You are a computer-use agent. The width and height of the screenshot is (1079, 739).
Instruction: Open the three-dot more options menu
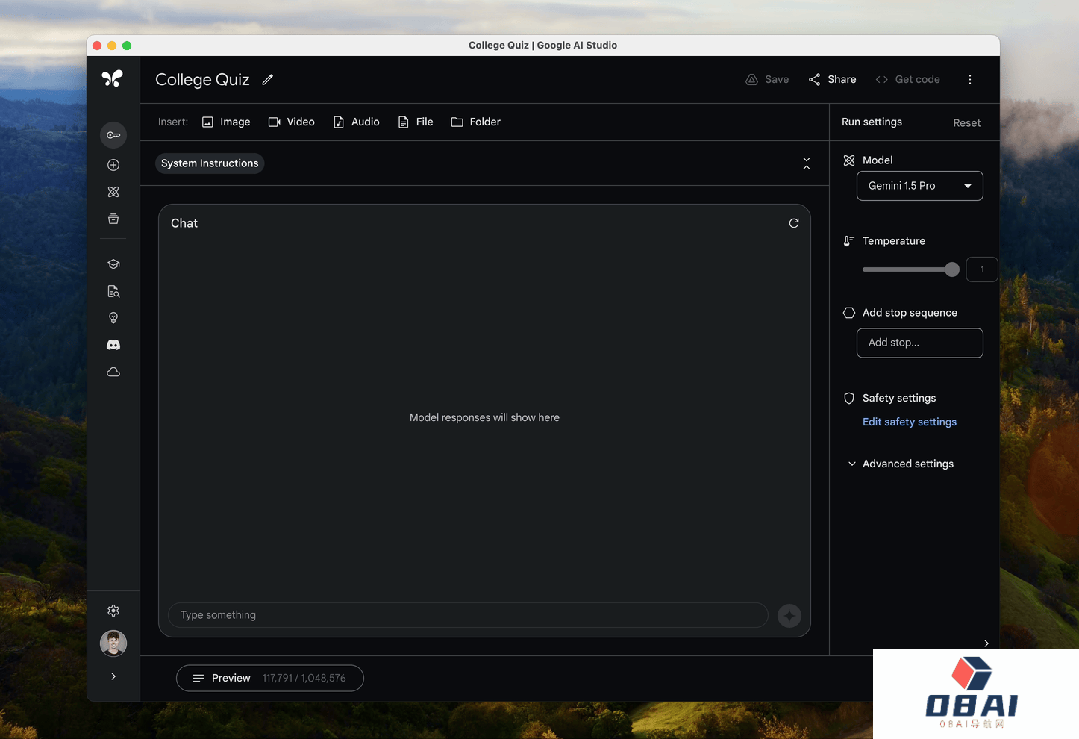coord(969,80)
